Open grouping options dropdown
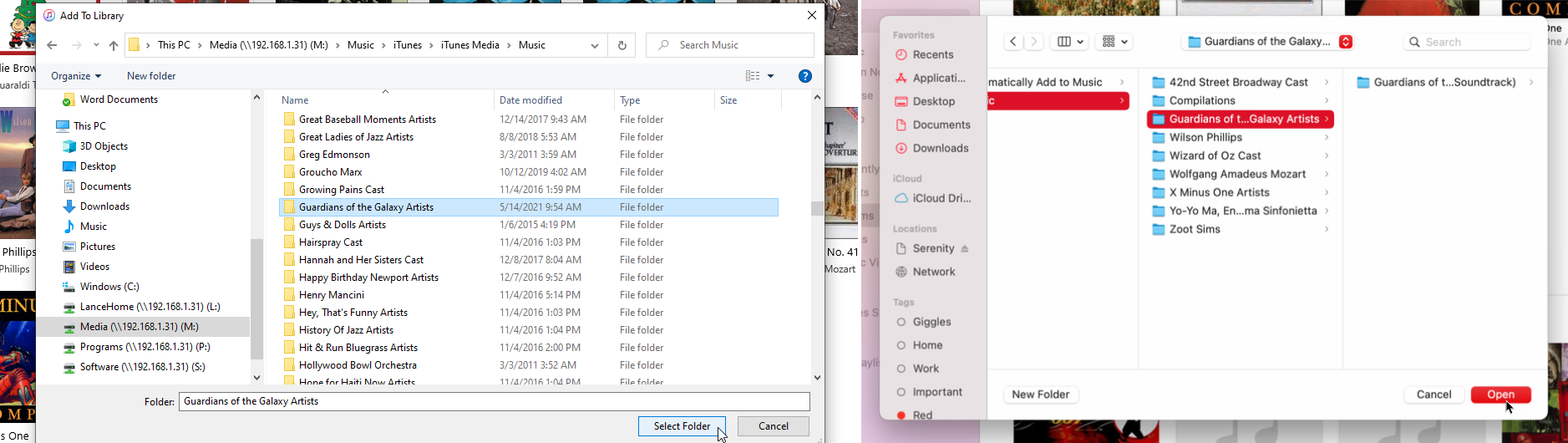Screen dimensions: 1568x443 (x=1114, y=42)
